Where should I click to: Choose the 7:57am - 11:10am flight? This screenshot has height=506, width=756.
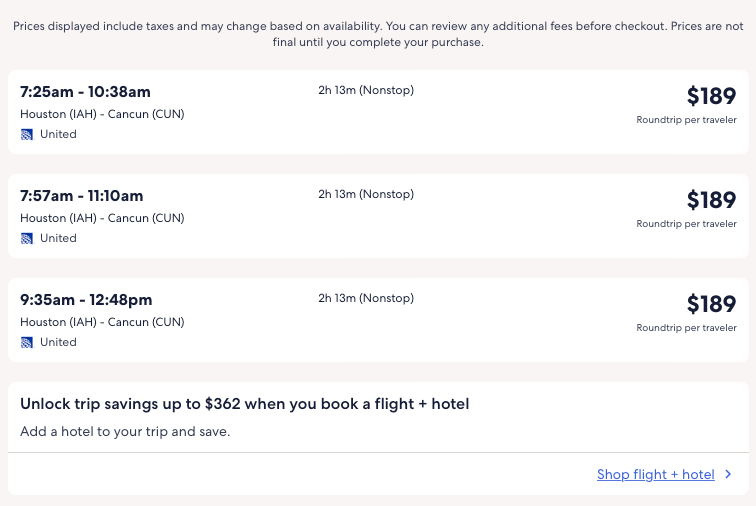[x=82, y=196]
